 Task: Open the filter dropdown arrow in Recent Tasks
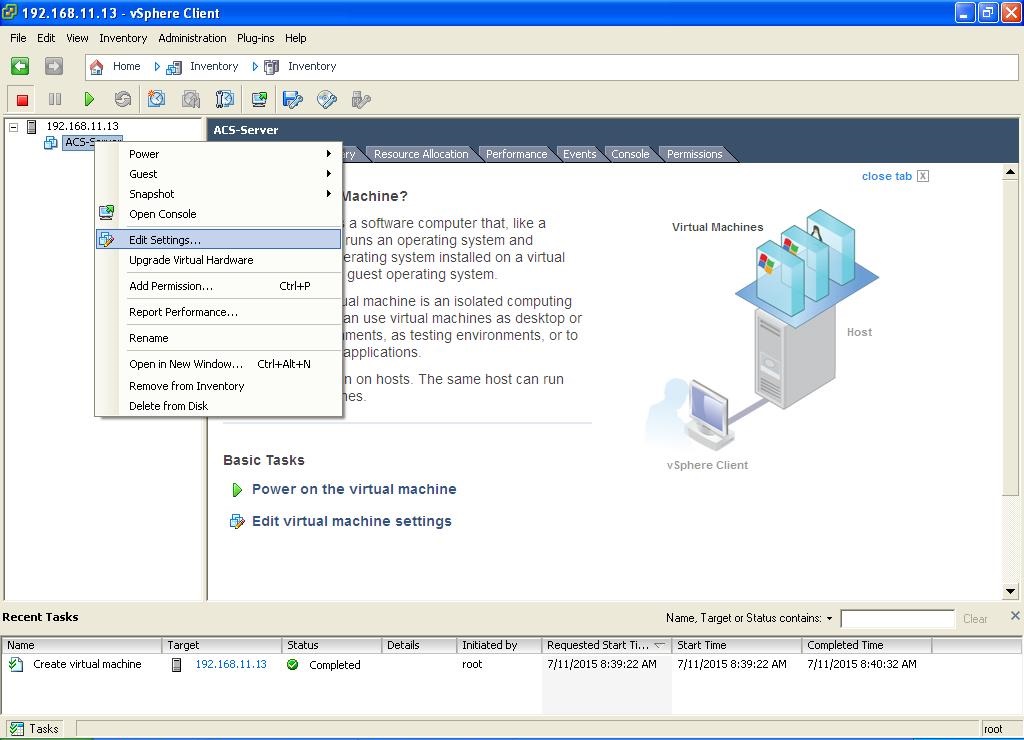click(x=829, y=619)
